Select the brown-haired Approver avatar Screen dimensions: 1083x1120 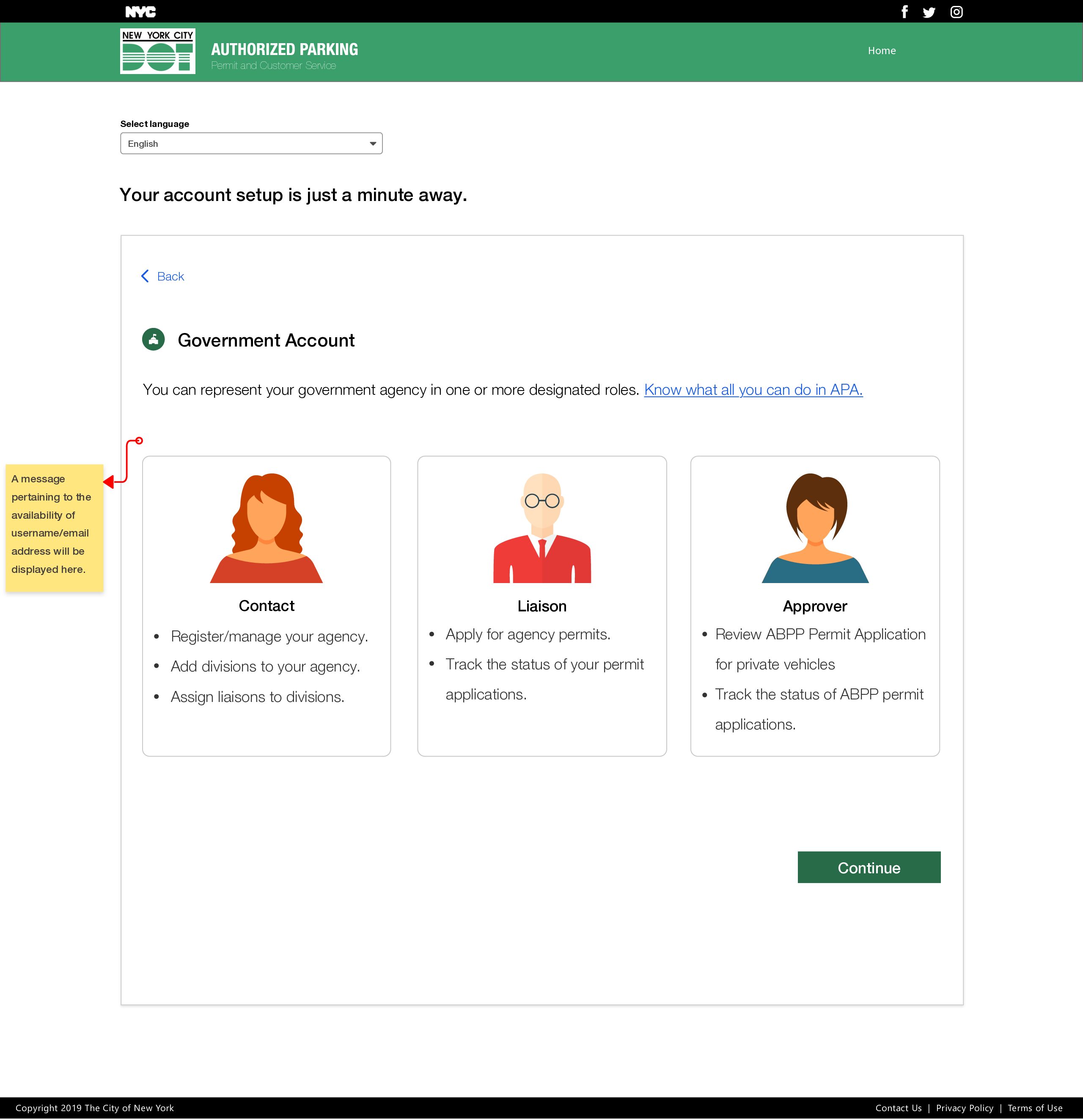[814, 528]
